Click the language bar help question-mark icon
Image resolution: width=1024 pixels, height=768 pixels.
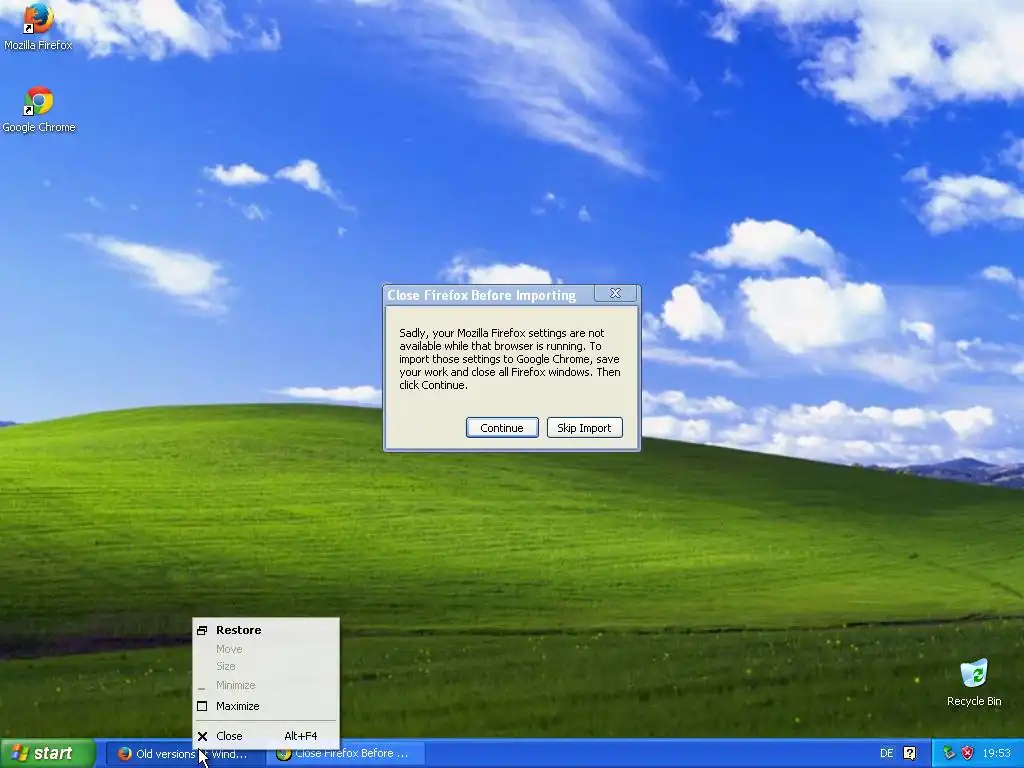tap(909, 753)
